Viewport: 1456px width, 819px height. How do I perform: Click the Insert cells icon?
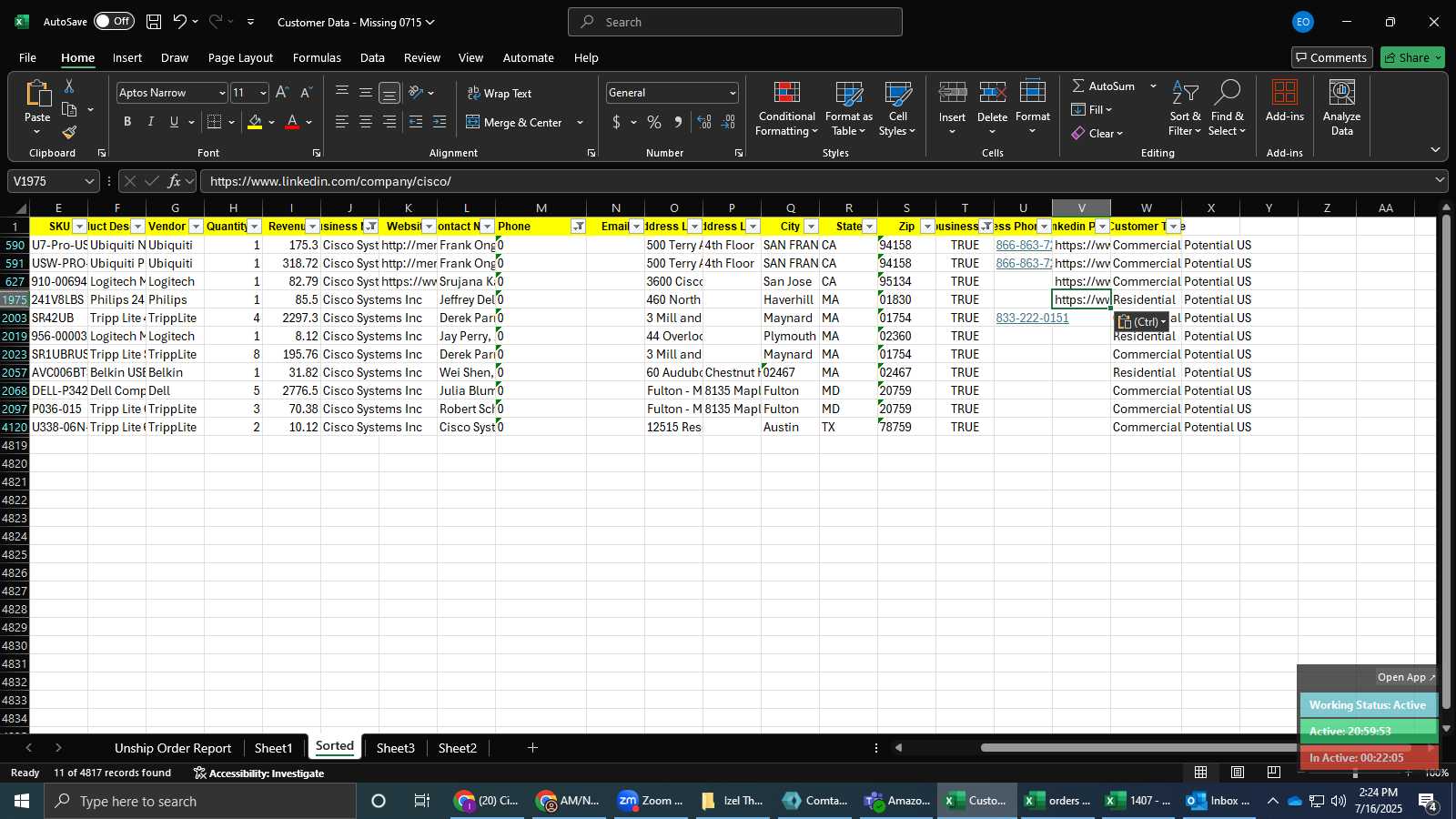(952, 93)
